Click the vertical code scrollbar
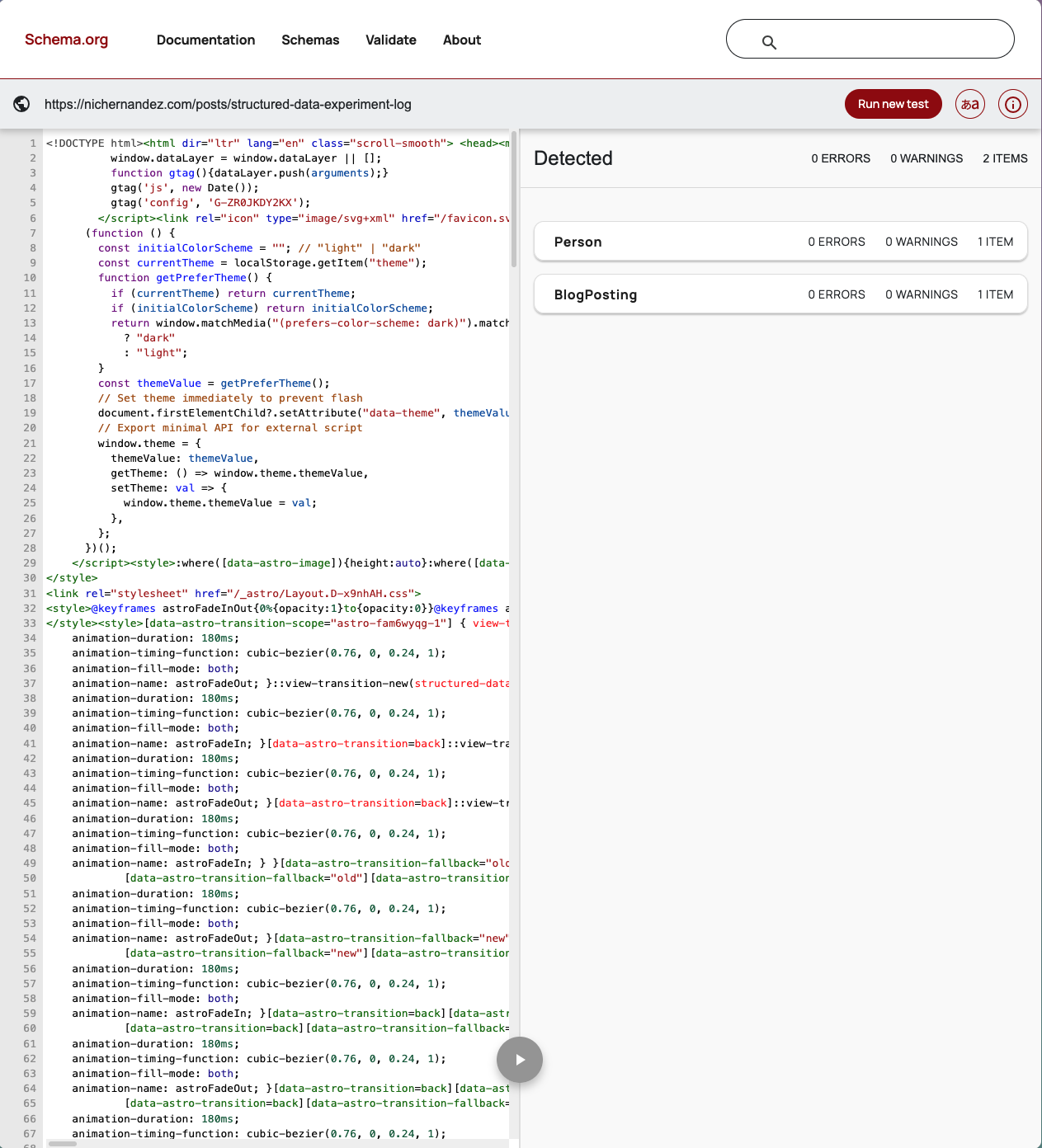Image resolution: width=1042 pixels, height=1148 pixels. 514,199
